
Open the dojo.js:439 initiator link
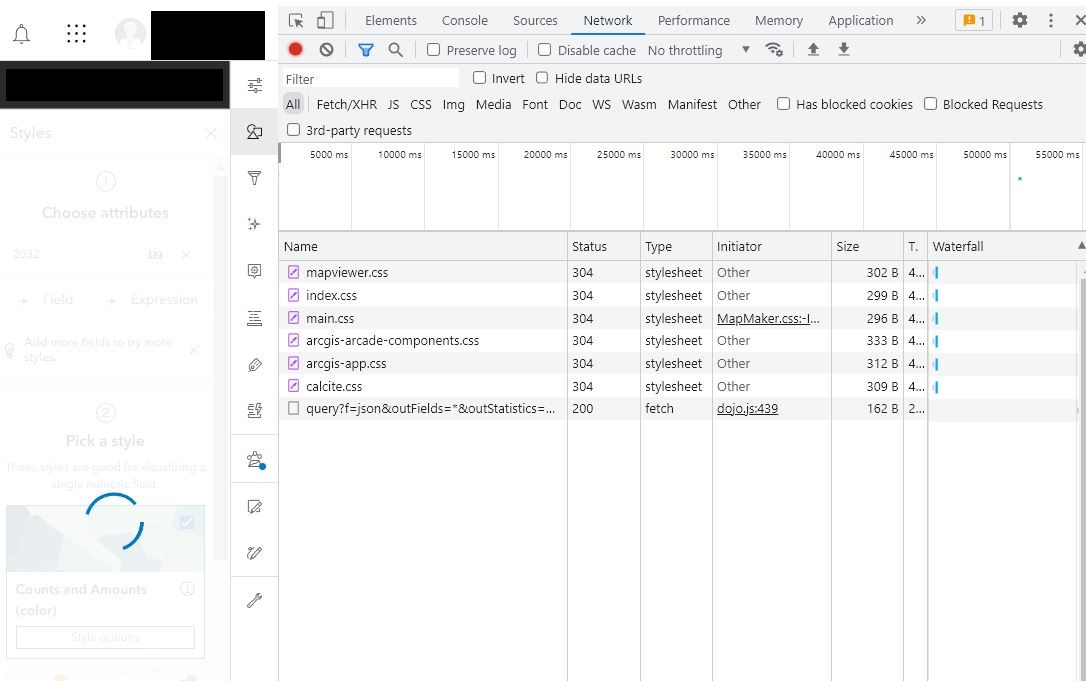pos(747,409)
